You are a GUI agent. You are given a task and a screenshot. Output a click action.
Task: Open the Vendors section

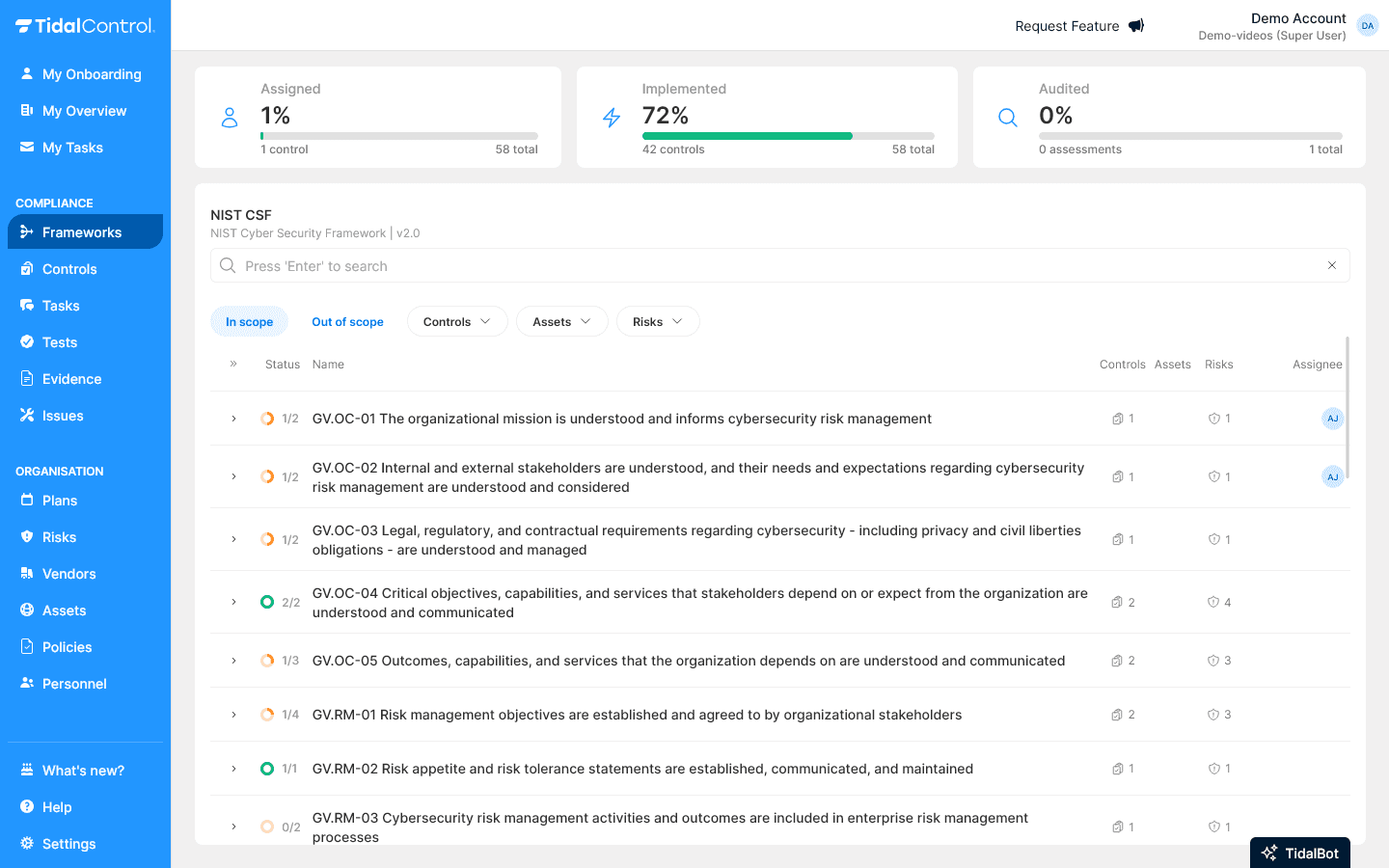click(x=68, y=573)
